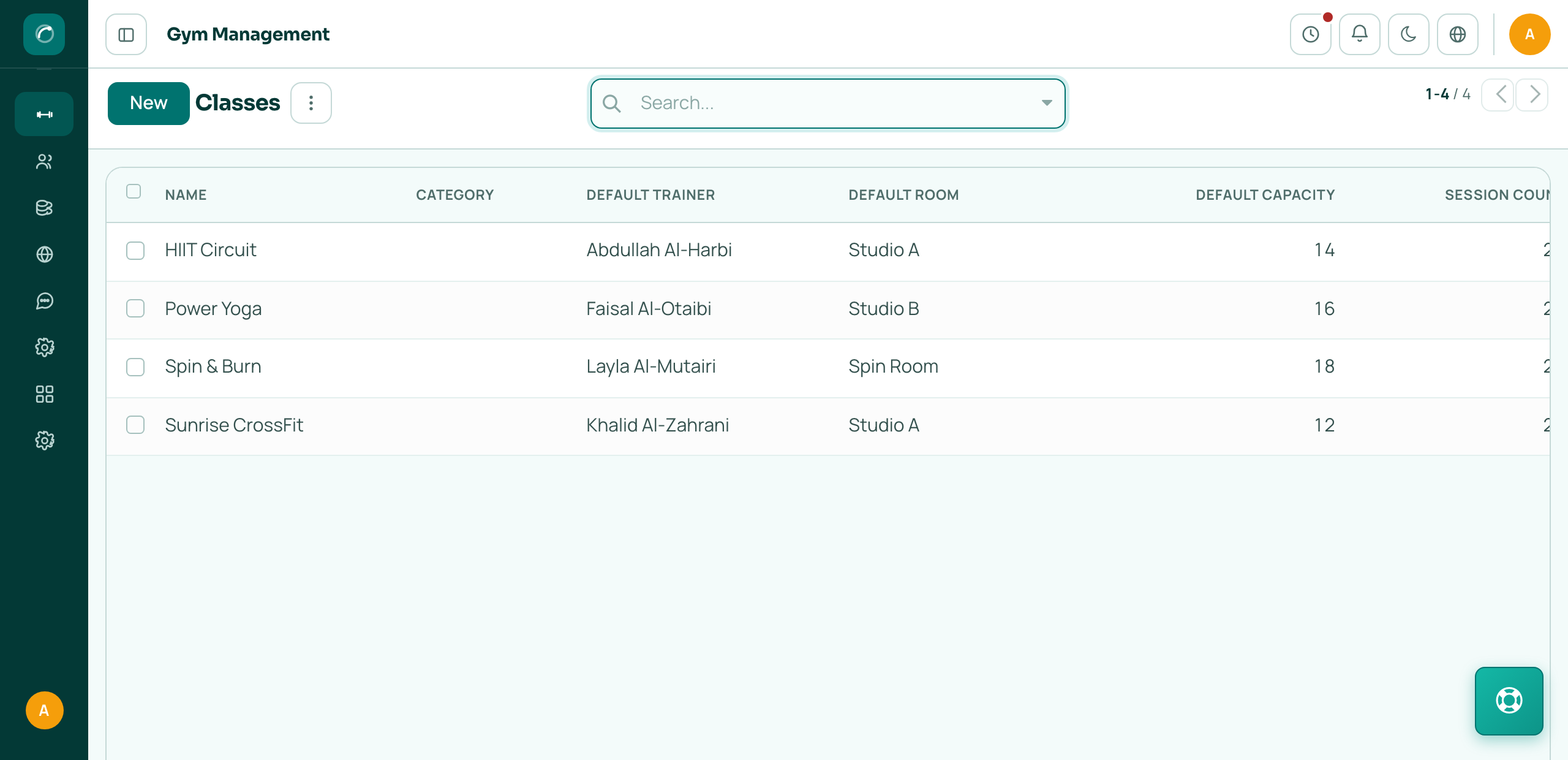Open the lower gear icon in sidebar

44,441
